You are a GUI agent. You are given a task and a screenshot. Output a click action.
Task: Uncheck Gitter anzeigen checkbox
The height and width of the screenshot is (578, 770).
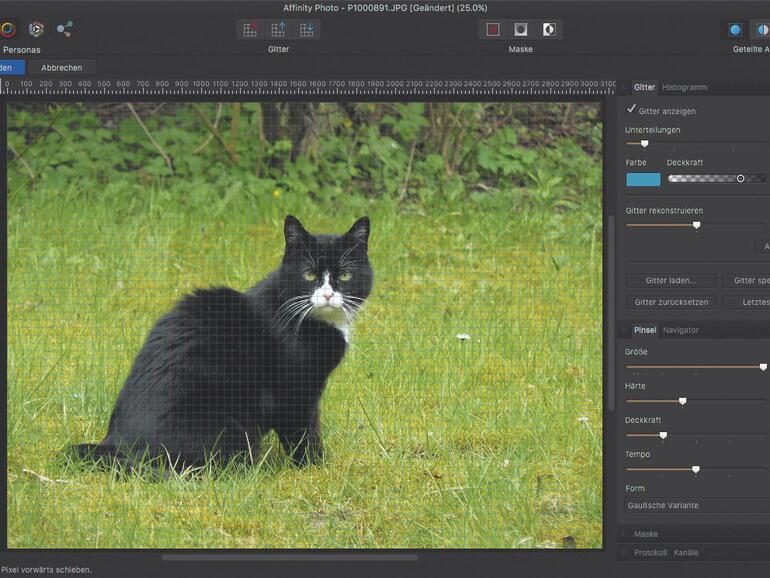click(x=632, y=110)
